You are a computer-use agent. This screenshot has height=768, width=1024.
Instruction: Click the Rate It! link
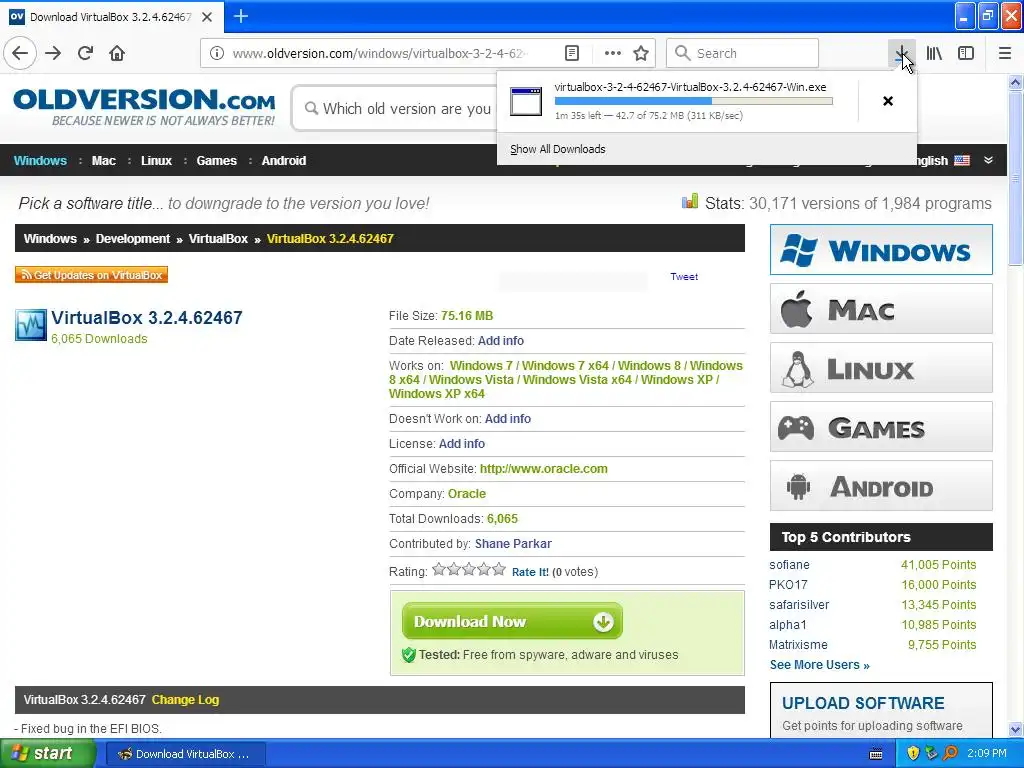(530, 571)
